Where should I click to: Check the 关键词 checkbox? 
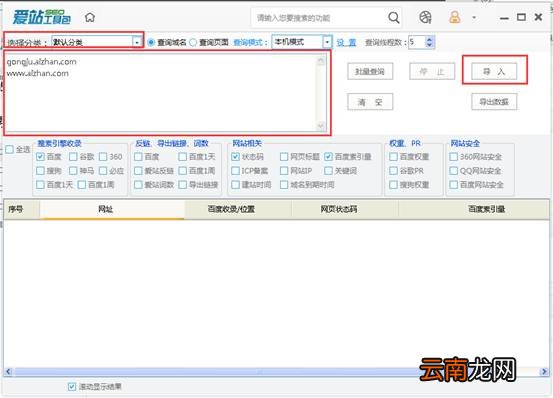(x=328, y=171)
